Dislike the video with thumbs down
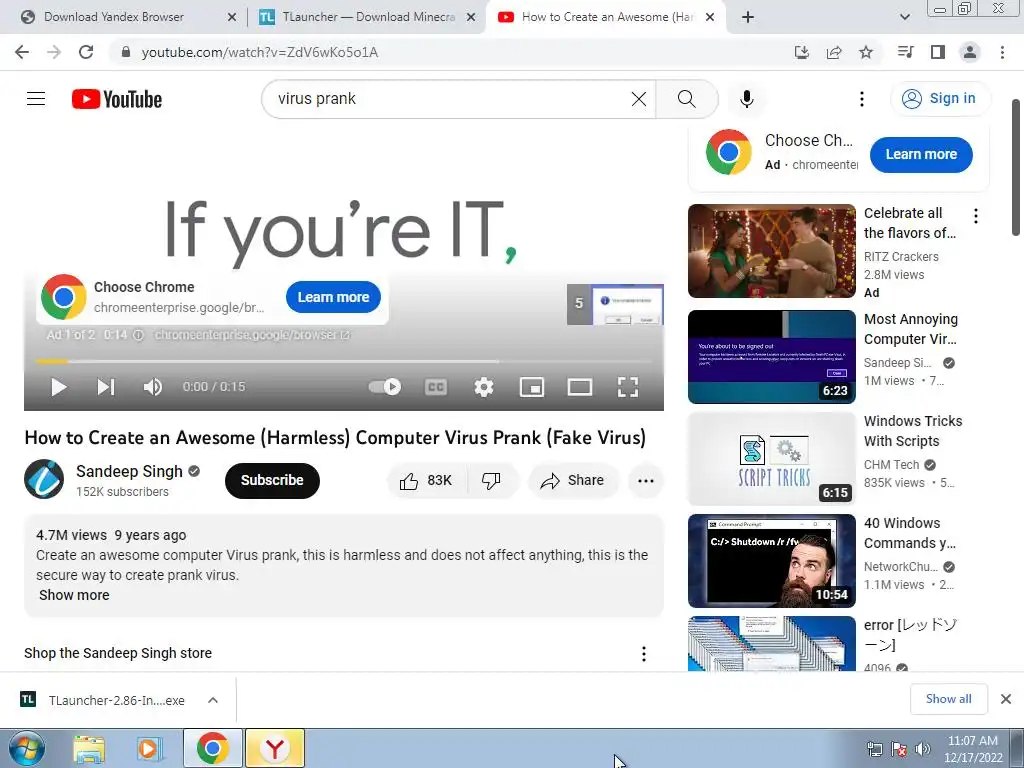 (x=492, y=481)
